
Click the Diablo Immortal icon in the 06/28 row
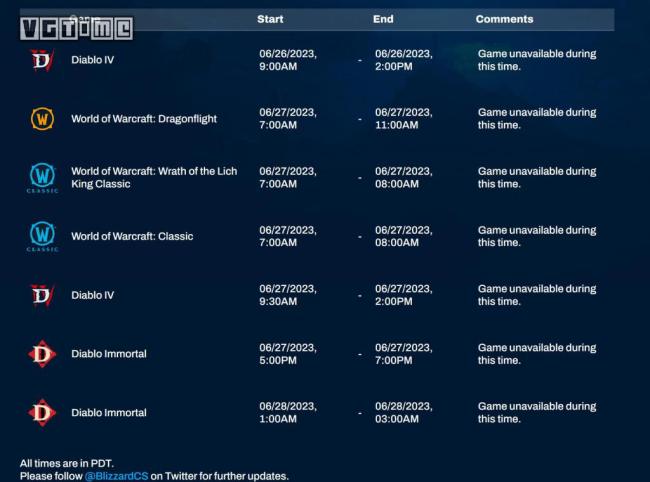tap(42, 413)
